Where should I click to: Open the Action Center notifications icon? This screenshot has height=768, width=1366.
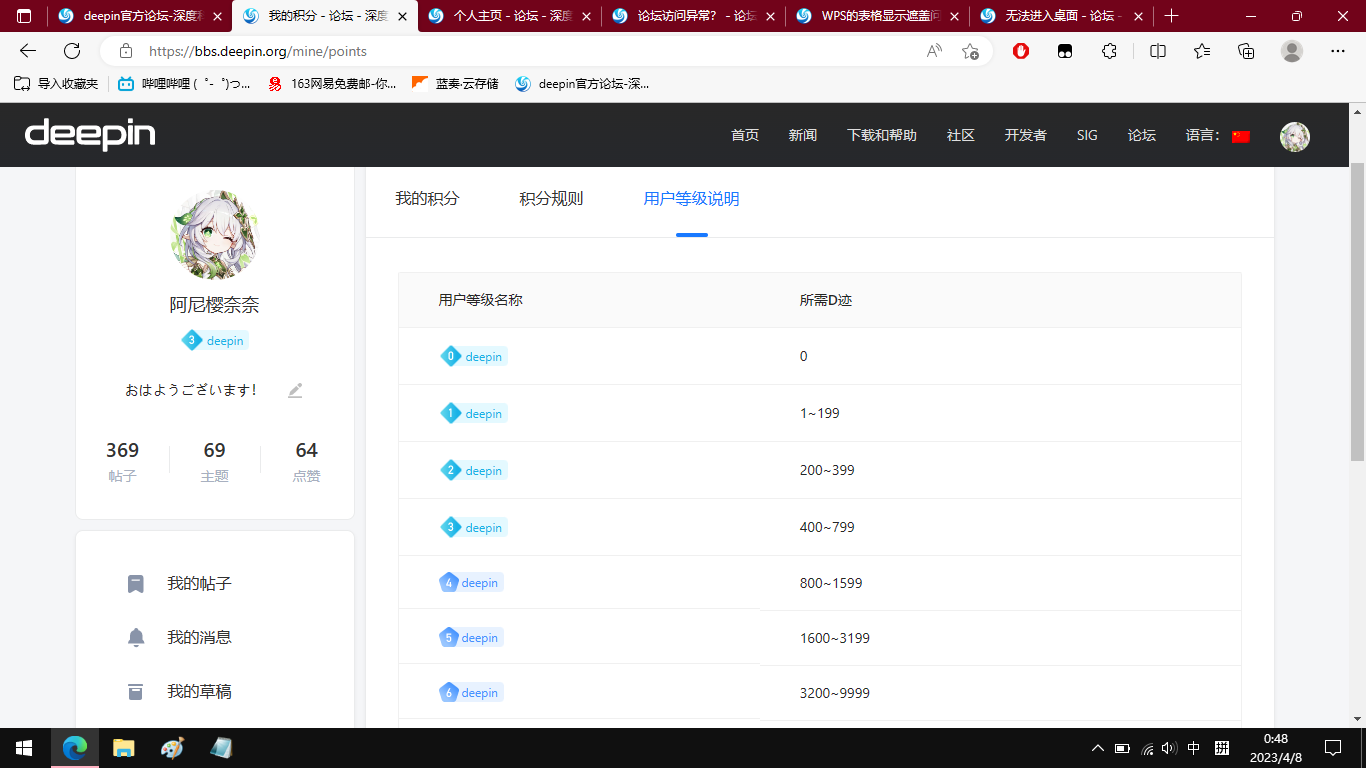click(x=1332, y=748)
